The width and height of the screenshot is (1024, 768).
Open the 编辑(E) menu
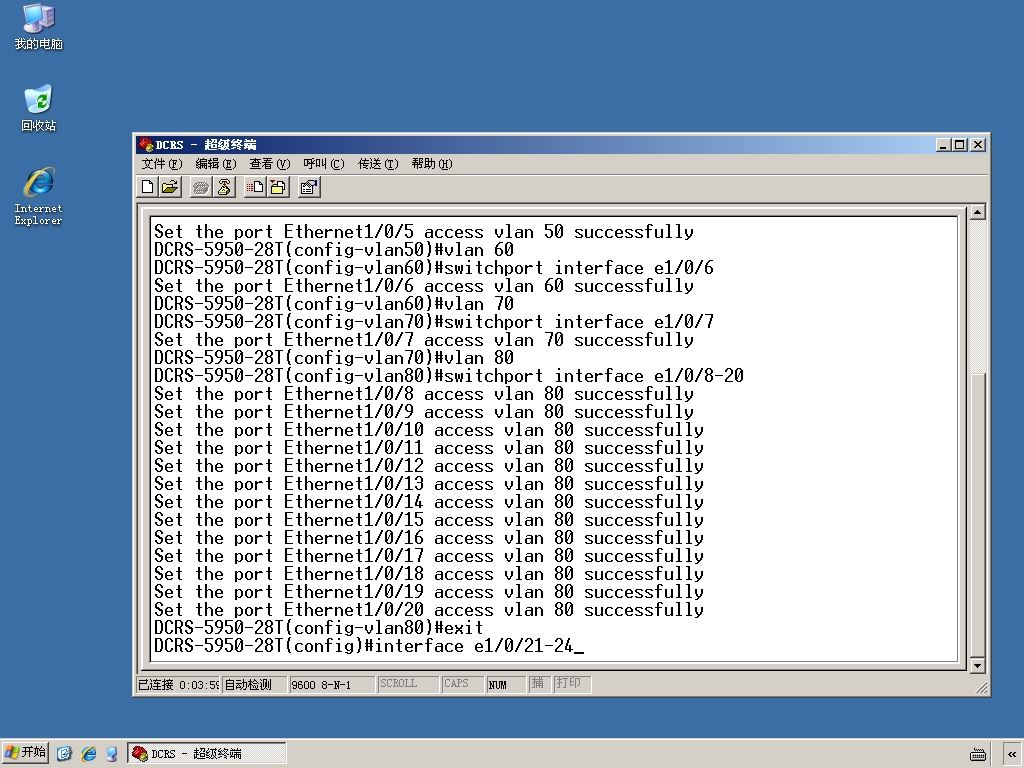click(x=216, y=164)
